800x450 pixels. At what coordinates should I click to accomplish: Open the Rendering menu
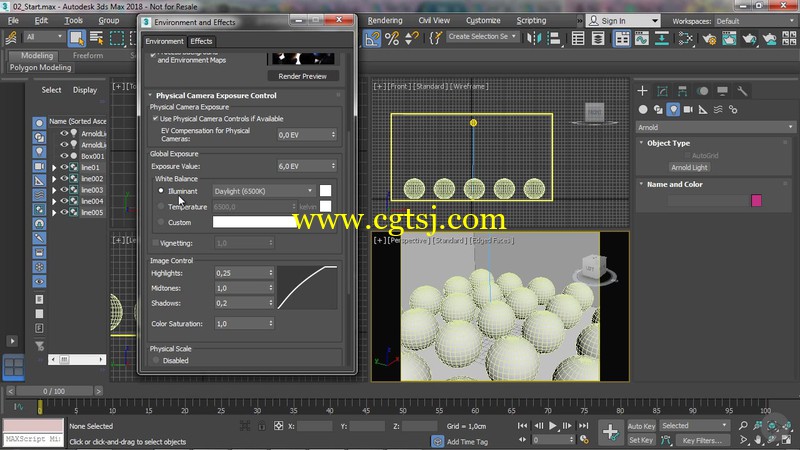pyautogui.click(x=385, y=20)
